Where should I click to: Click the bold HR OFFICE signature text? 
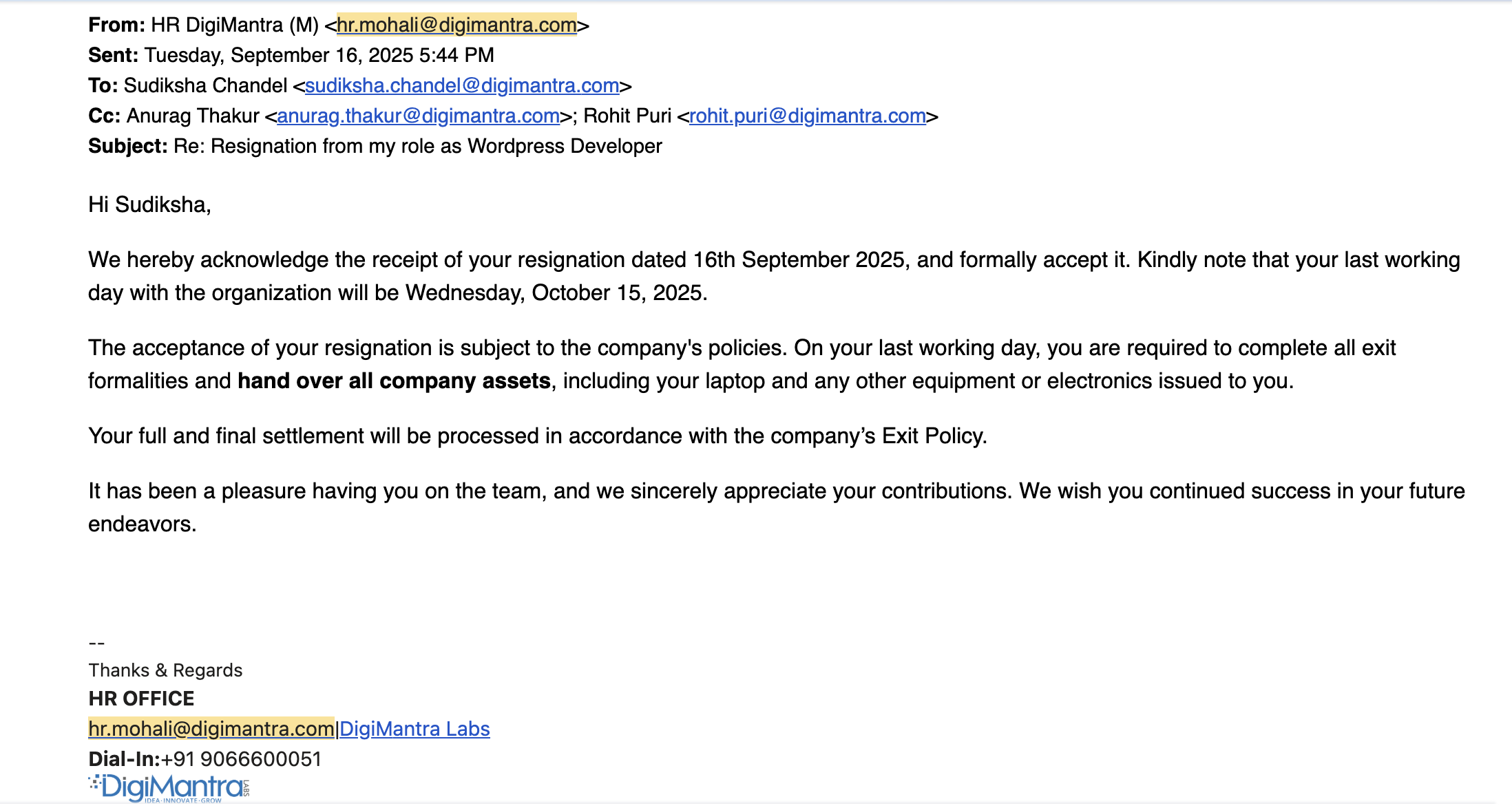pyautogui.click(x=141, y=699)
